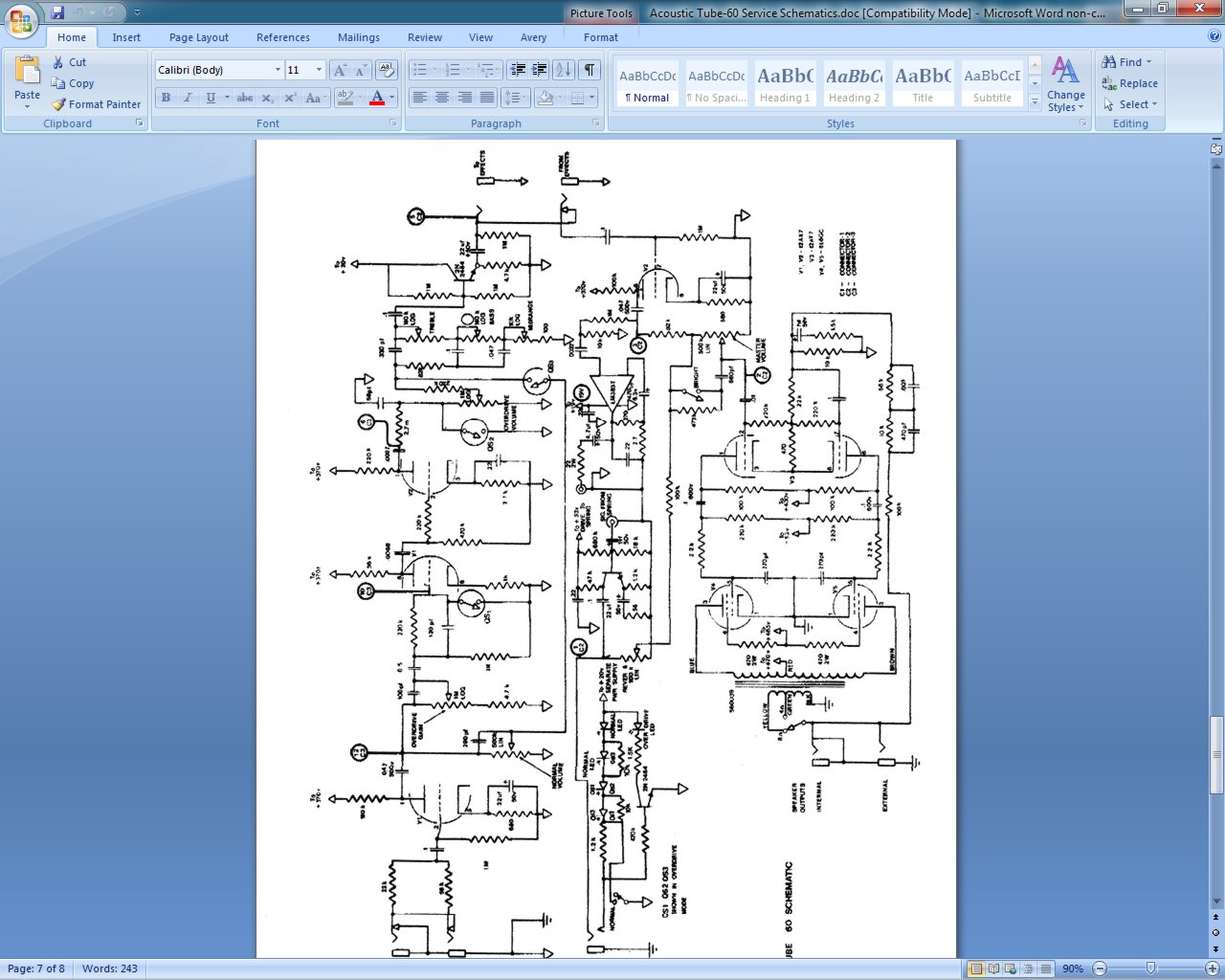Click Copy in Clipboard group

click(x=73, y=83)
